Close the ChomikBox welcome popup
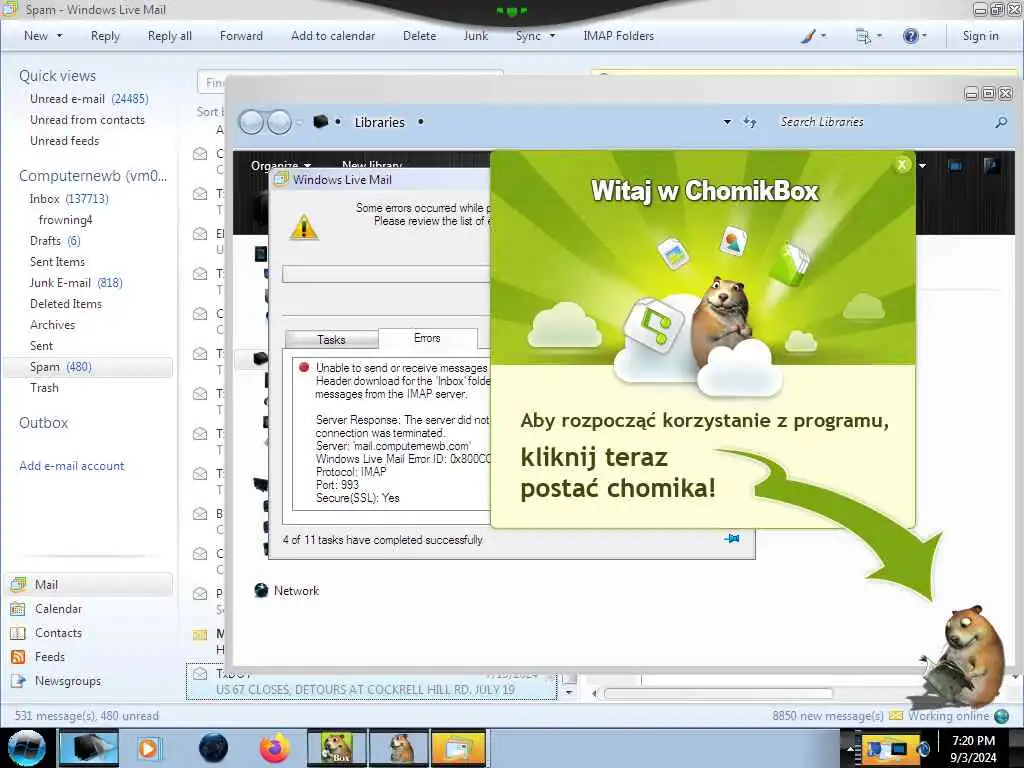The image size is (1024, 768). tap(902, 165)
